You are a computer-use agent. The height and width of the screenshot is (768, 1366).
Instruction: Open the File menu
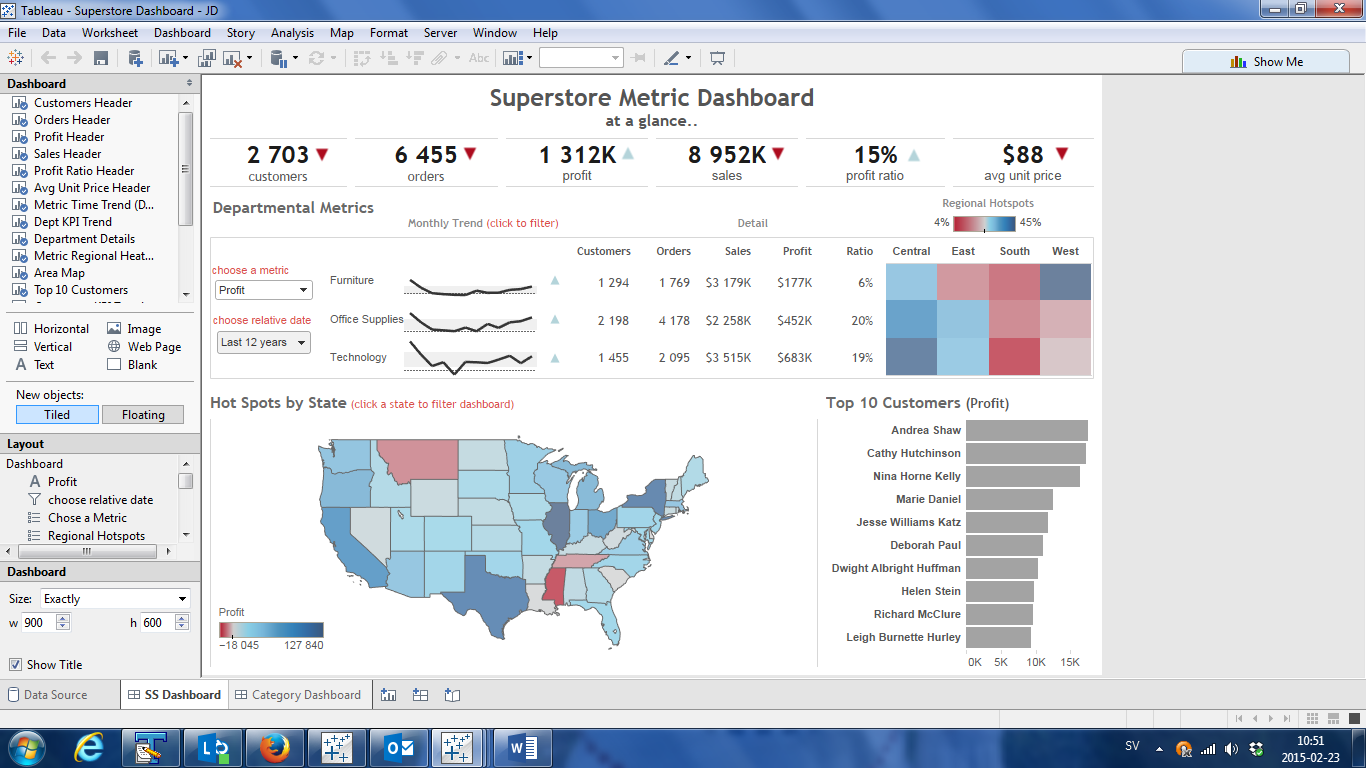coord(16,33)
